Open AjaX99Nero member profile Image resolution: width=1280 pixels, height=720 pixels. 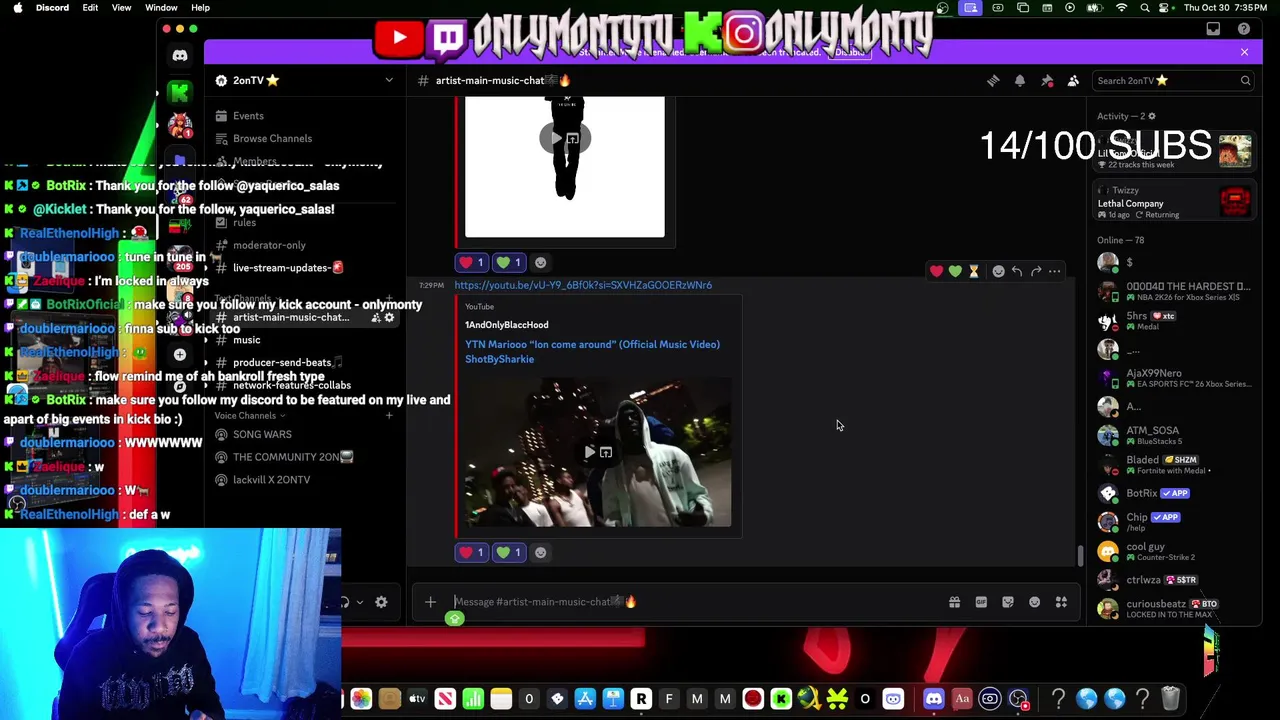click(1174, 378)
